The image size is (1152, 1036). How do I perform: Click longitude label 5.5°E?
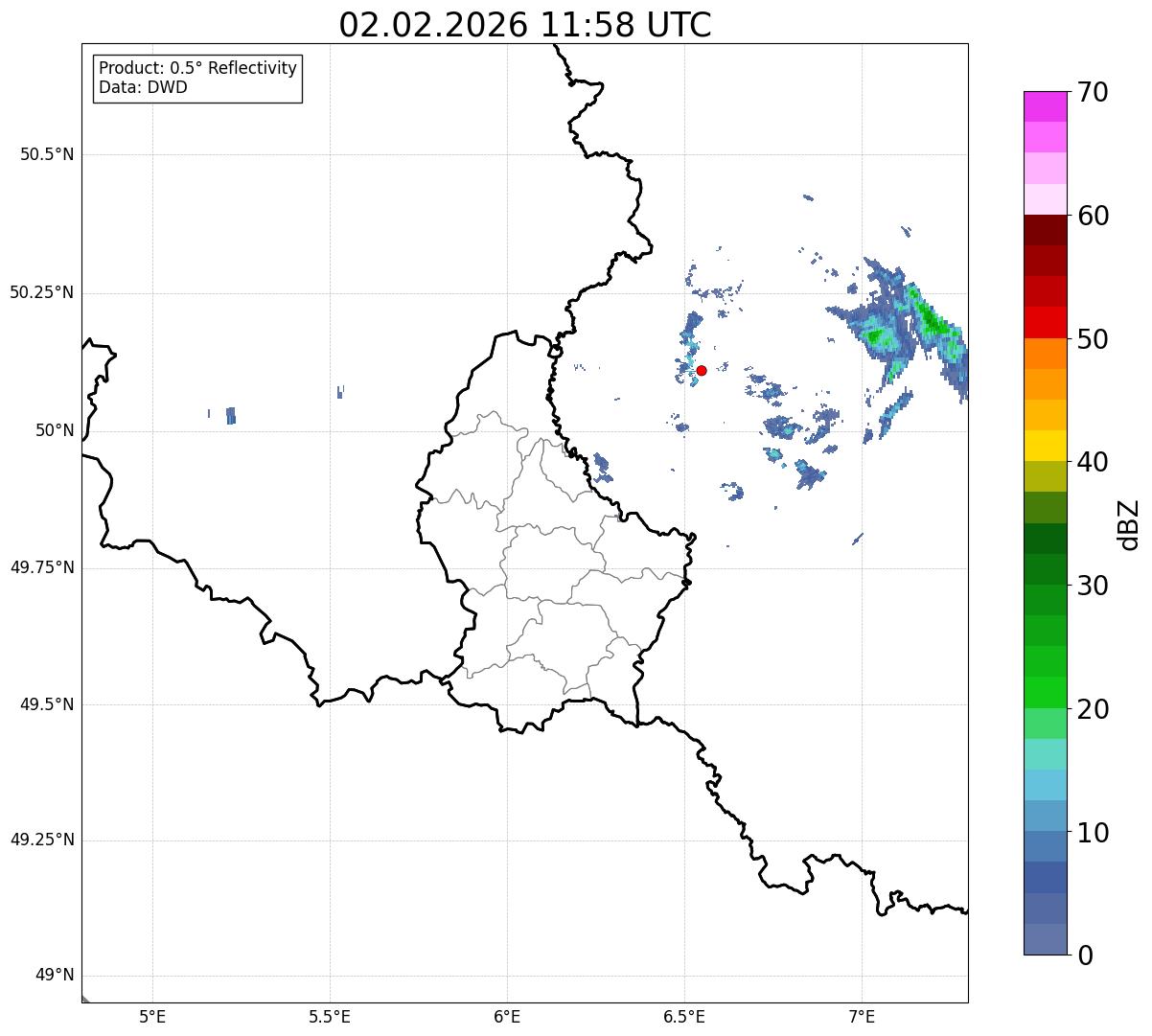point(330,1017)
